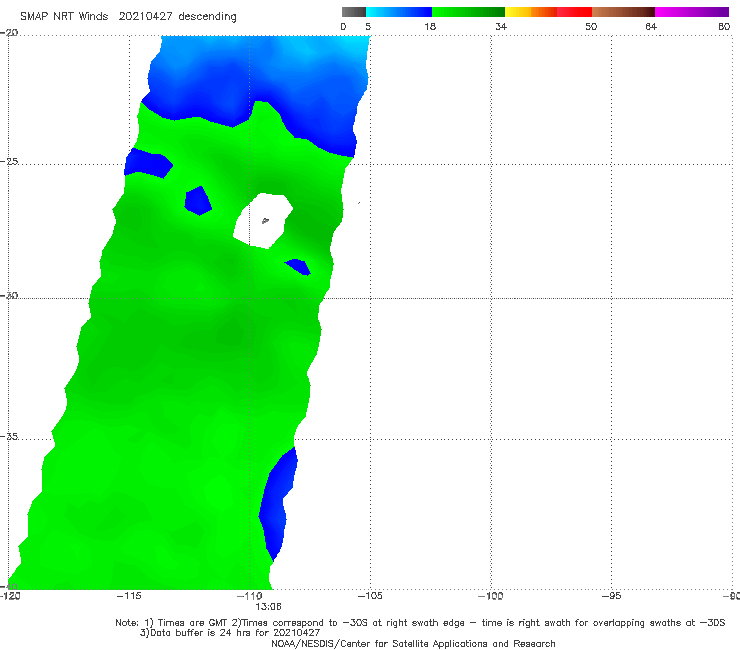Click the colorbar label '5'
Image resolution: width=740 pixels, height=650 pixels.
pos(368,26)
